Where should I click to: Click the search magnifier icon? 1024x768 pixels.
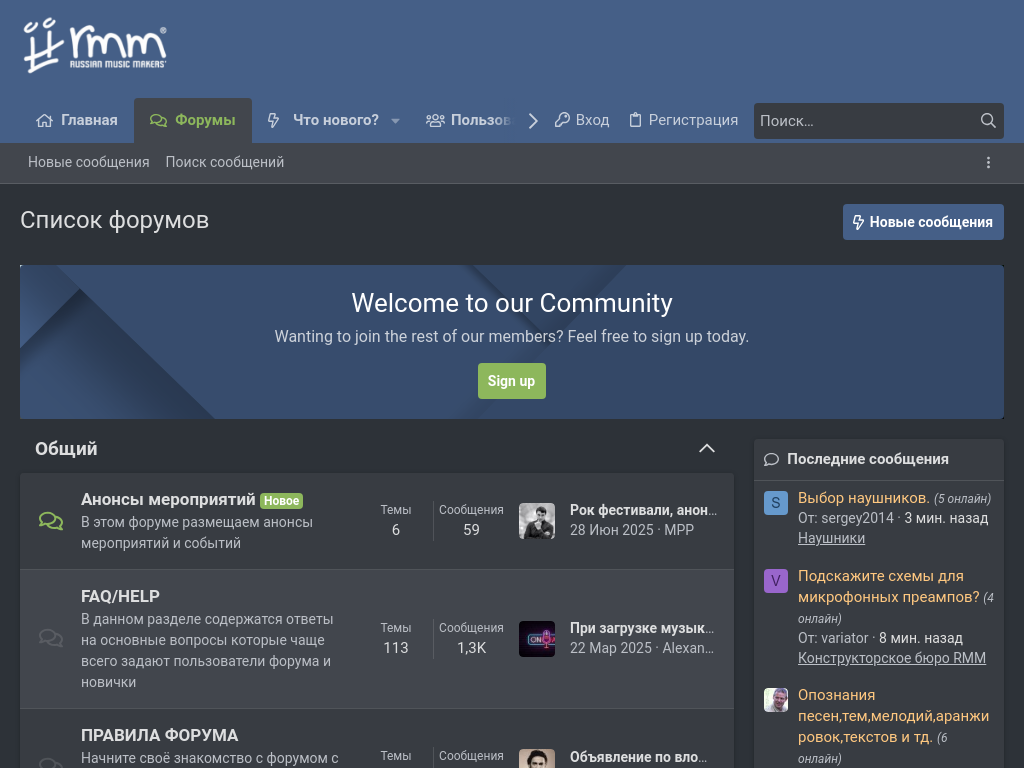[988, 121]
